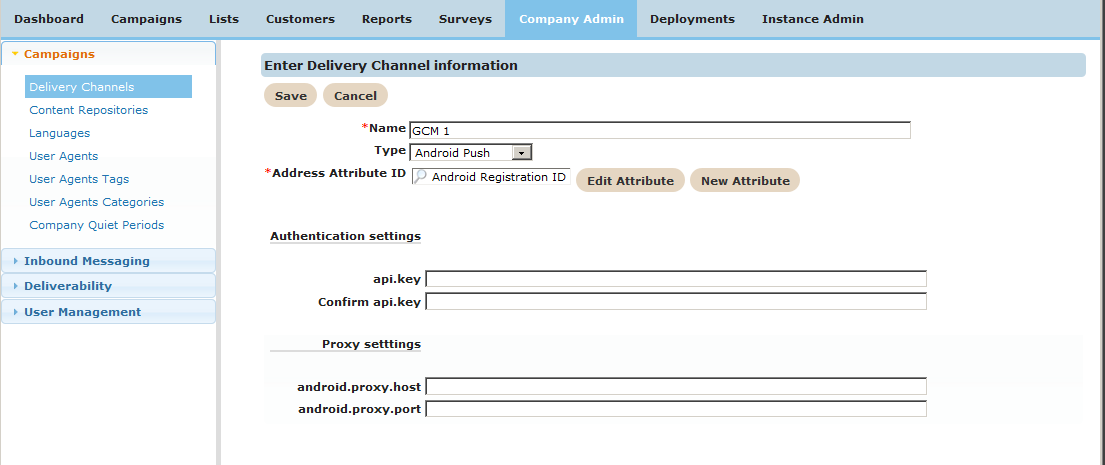Screen dimensions: 1105x465
Task: Switch to the Dashboard tab
Action: 49,19
